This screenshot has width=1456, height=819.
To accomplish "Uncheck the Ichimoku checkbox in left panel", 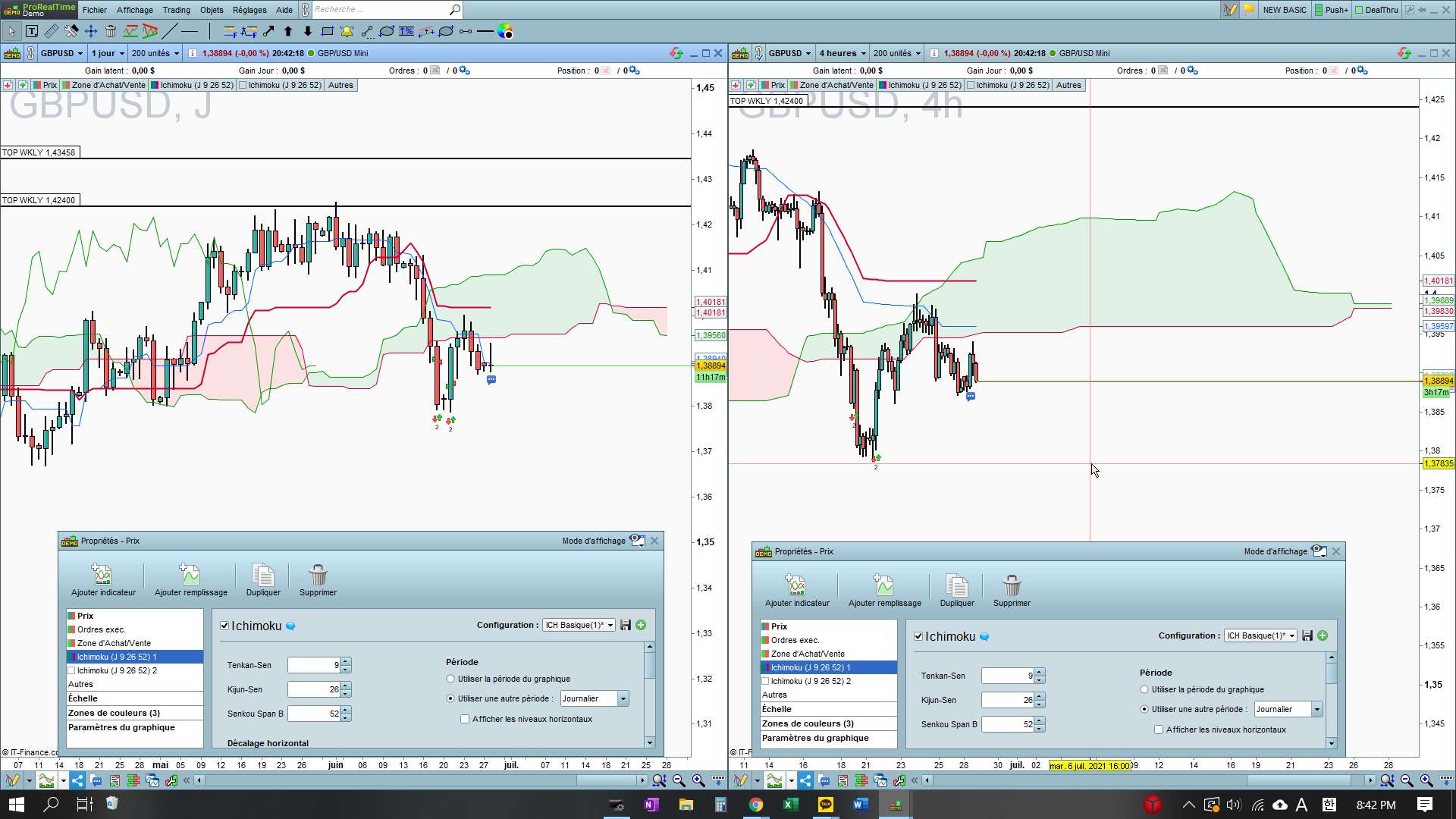I will [224, 626].
